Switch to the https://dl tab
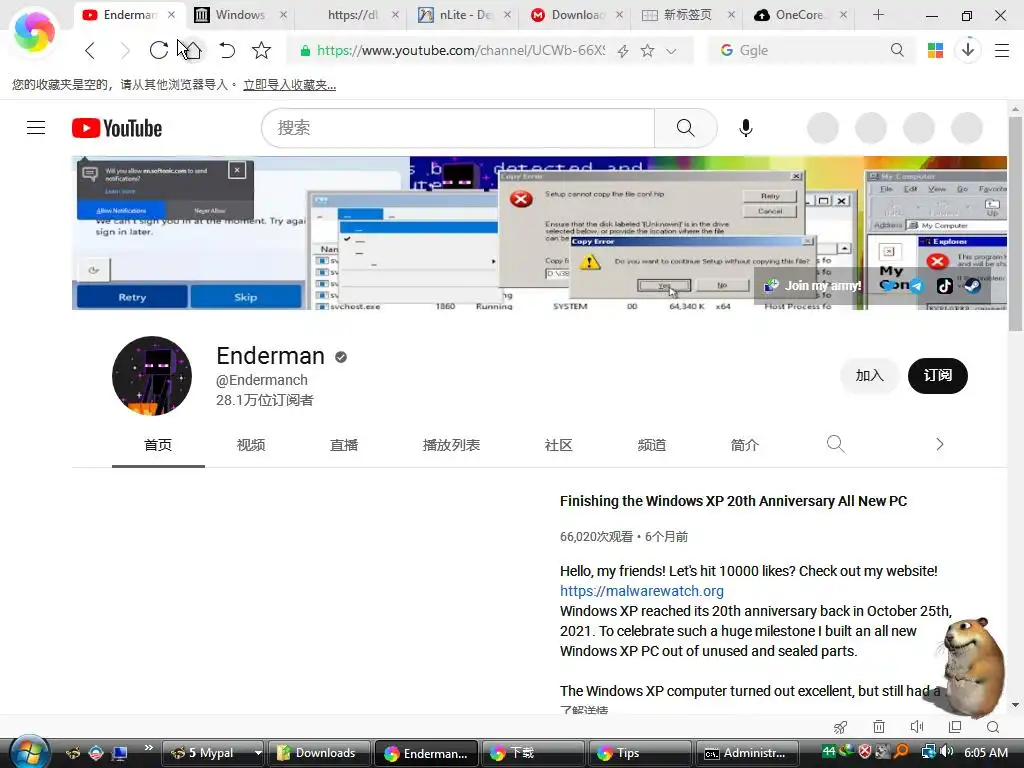This screenshot has height=768, width=1024. pyautogui.click(x=353, y=14)
